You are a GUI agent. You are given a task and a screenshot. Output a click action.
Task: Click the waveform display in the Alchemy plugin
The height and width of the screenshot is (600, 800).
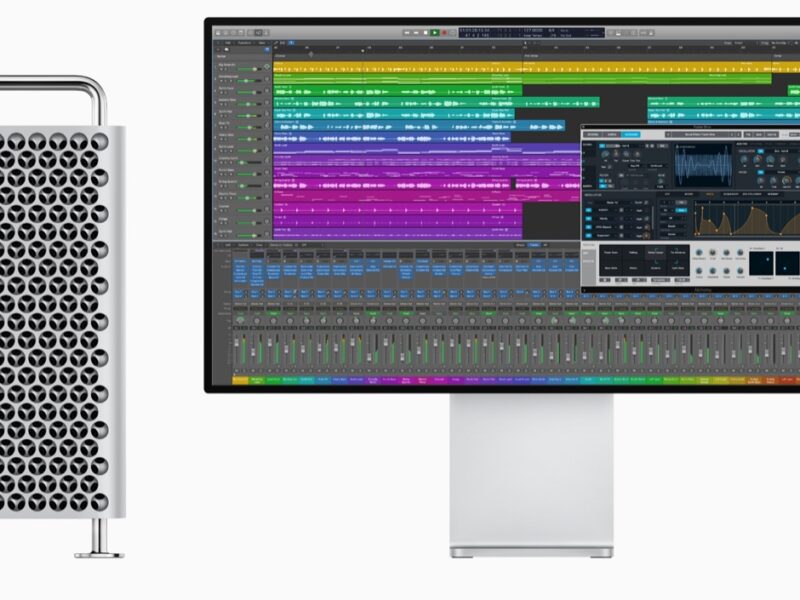click(x=705, y=165)
